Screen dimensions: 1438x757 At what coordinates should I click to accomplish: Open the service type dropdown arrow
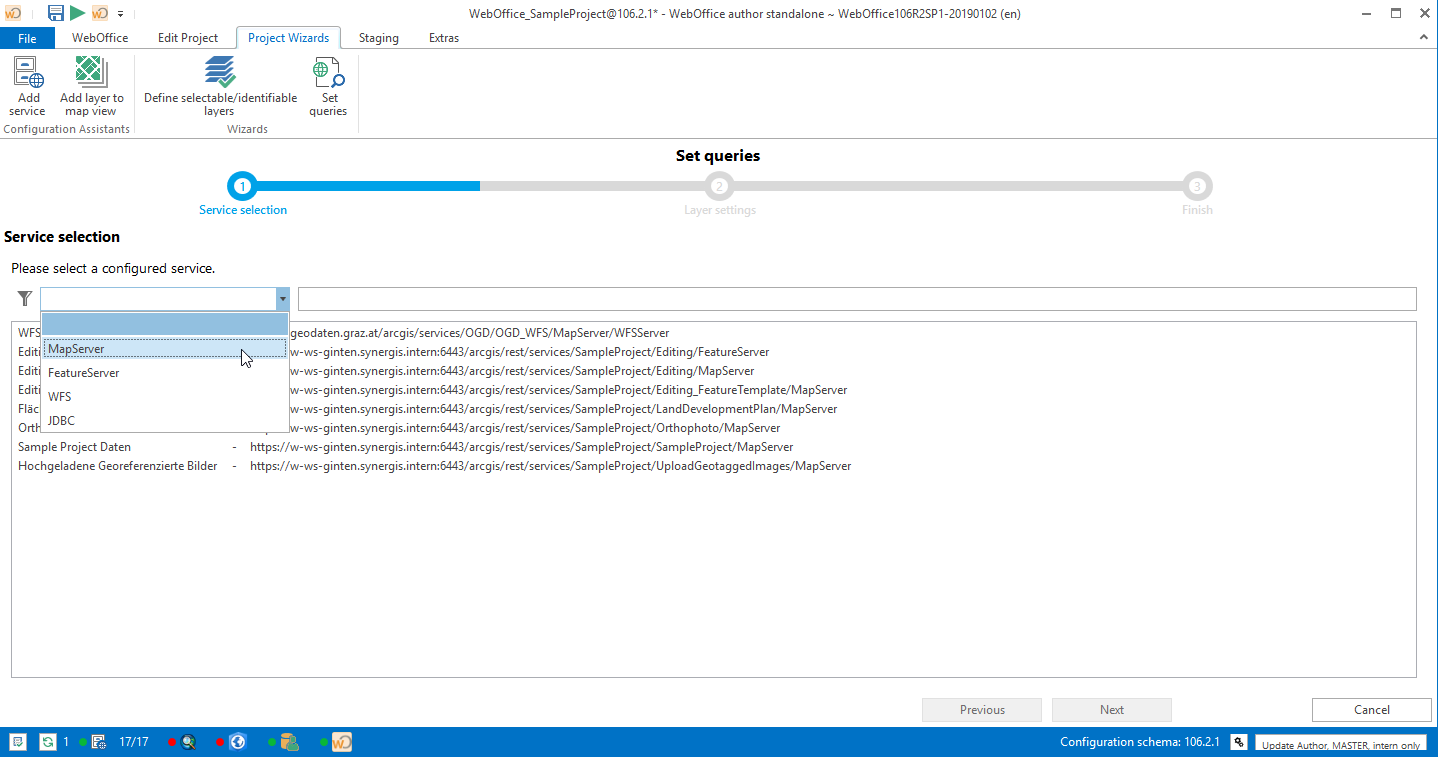[282, 298]
